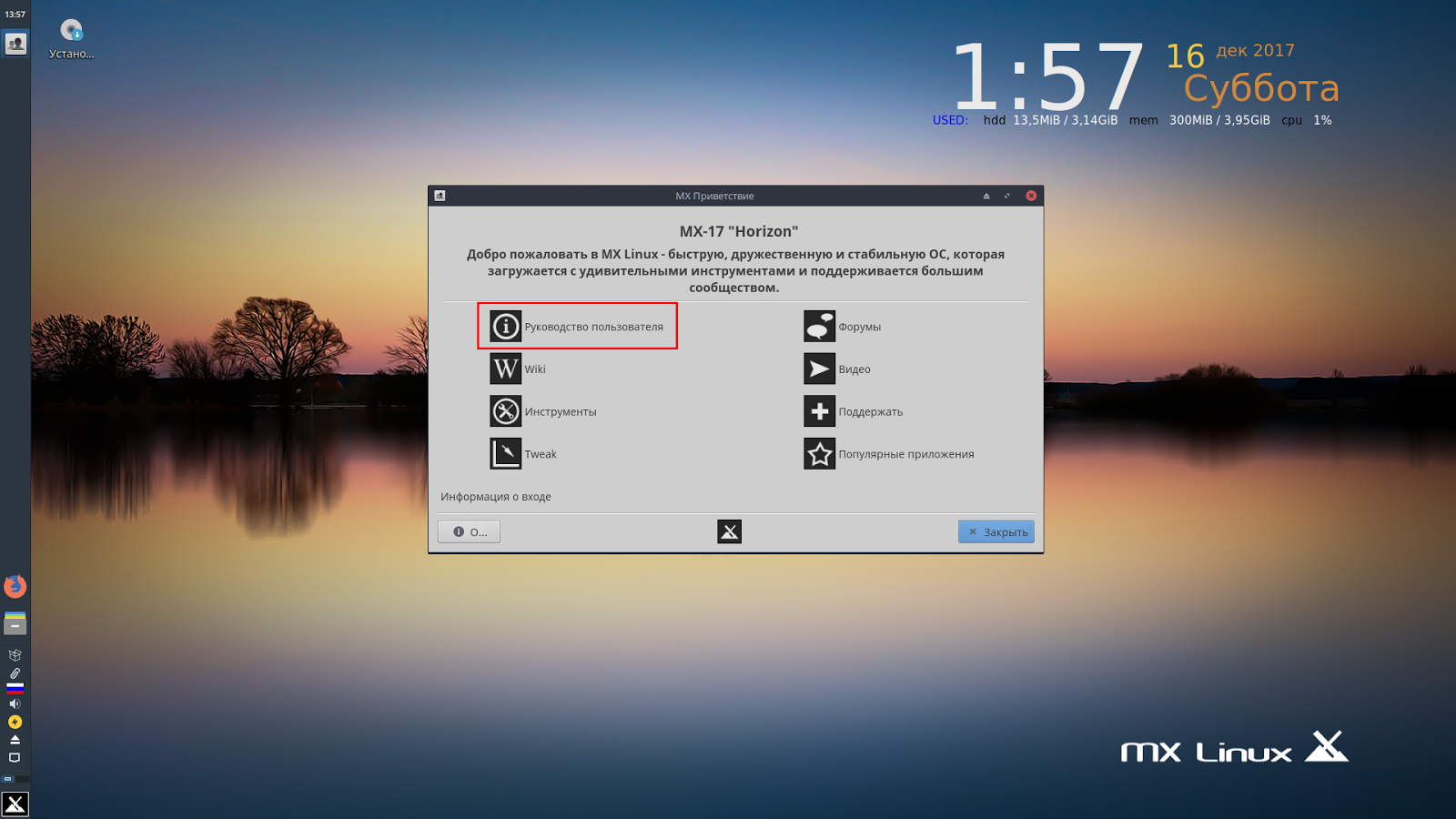Click the yellow power manager icon
1456x819 pixels.
click(15, 720)
